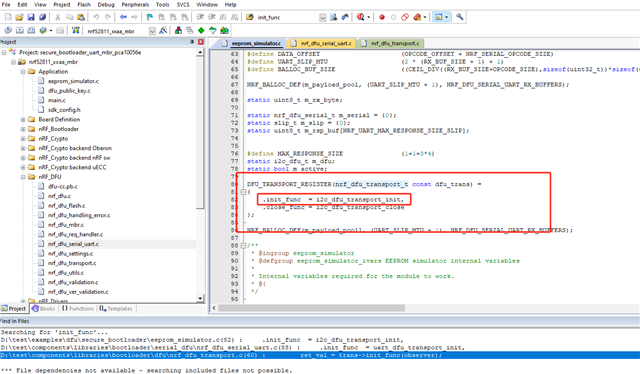Select main.c in the Application folder
640x374 pixels.
[x=57, y=100]
